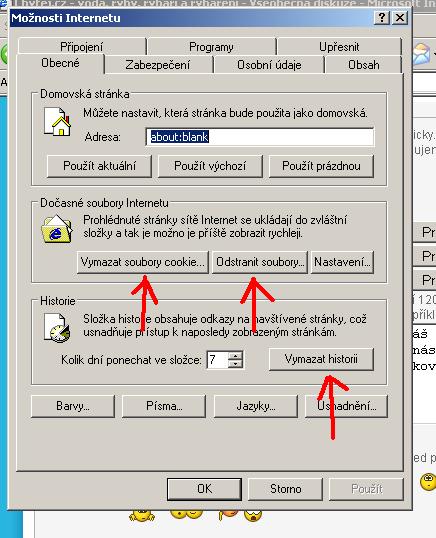Click the help question mark button
The image size is (436, 538).
382,17
